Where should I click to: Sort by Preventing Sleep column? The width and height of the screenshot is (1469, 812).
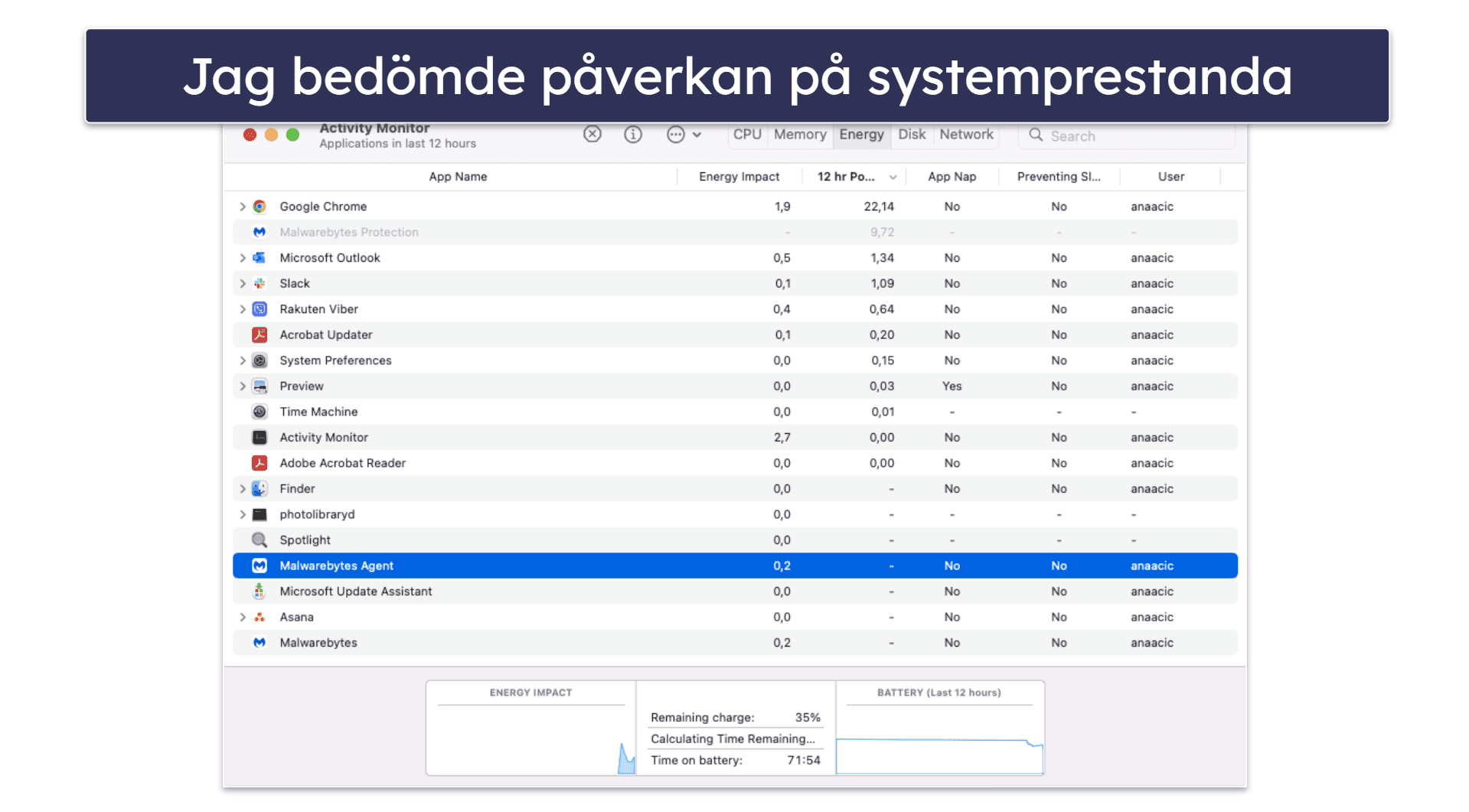tap(1059, 177)
